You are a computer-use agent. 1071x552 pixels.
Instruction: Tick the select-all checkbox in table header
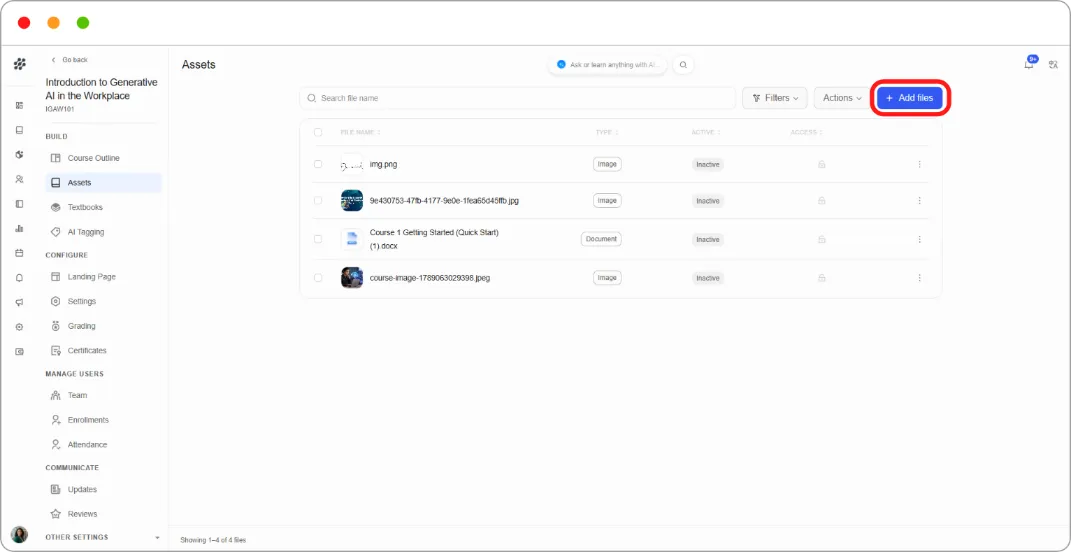pyautogui.click(x=318, y=133)
